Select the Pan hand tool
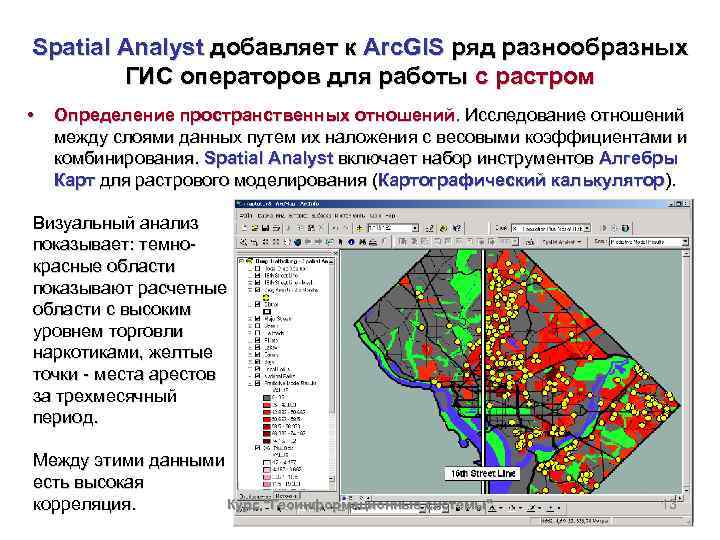 pyautogui.click(x=286, y=242)
